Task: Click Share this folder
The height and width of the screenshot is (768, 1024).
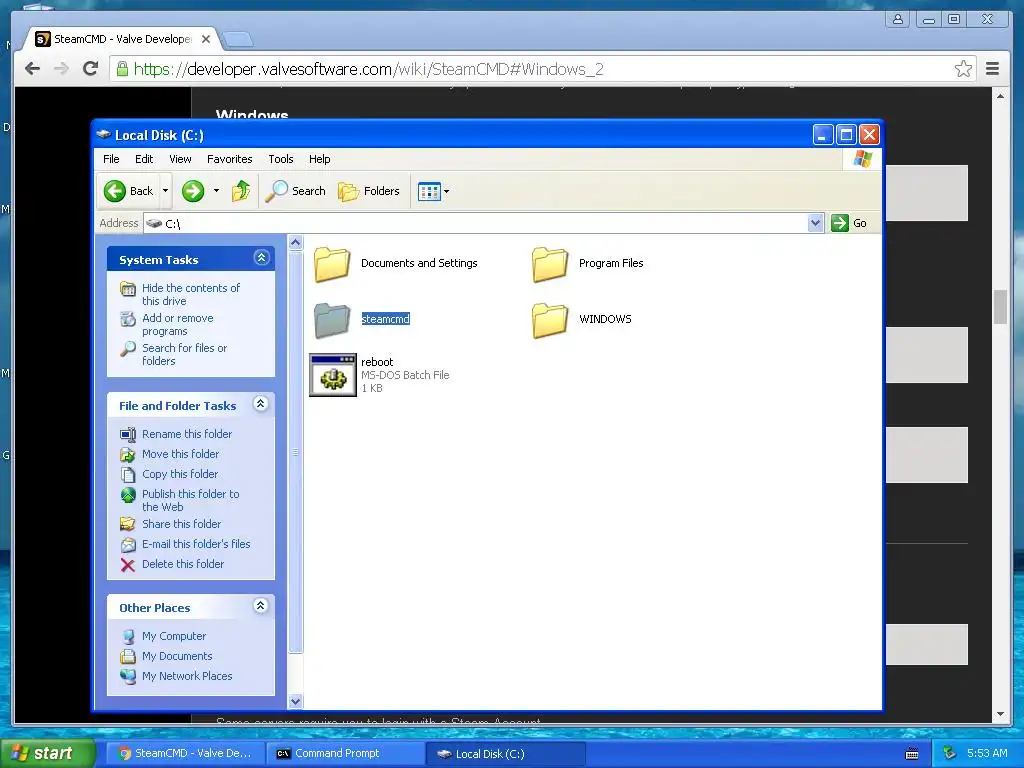Action: (x=182, y=524)
